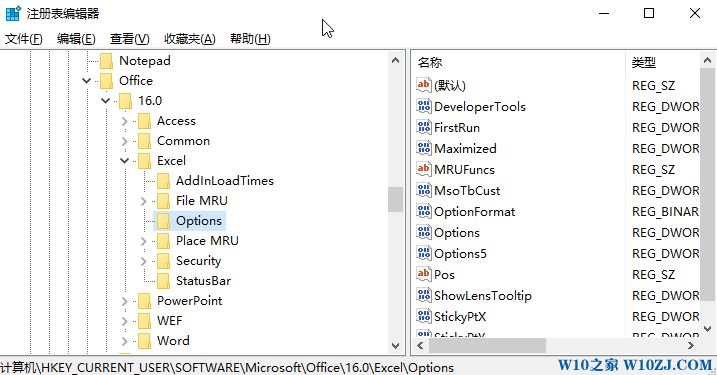717x375 pixels.
Task: Select the StickyPtX value name
Action: 460,316
